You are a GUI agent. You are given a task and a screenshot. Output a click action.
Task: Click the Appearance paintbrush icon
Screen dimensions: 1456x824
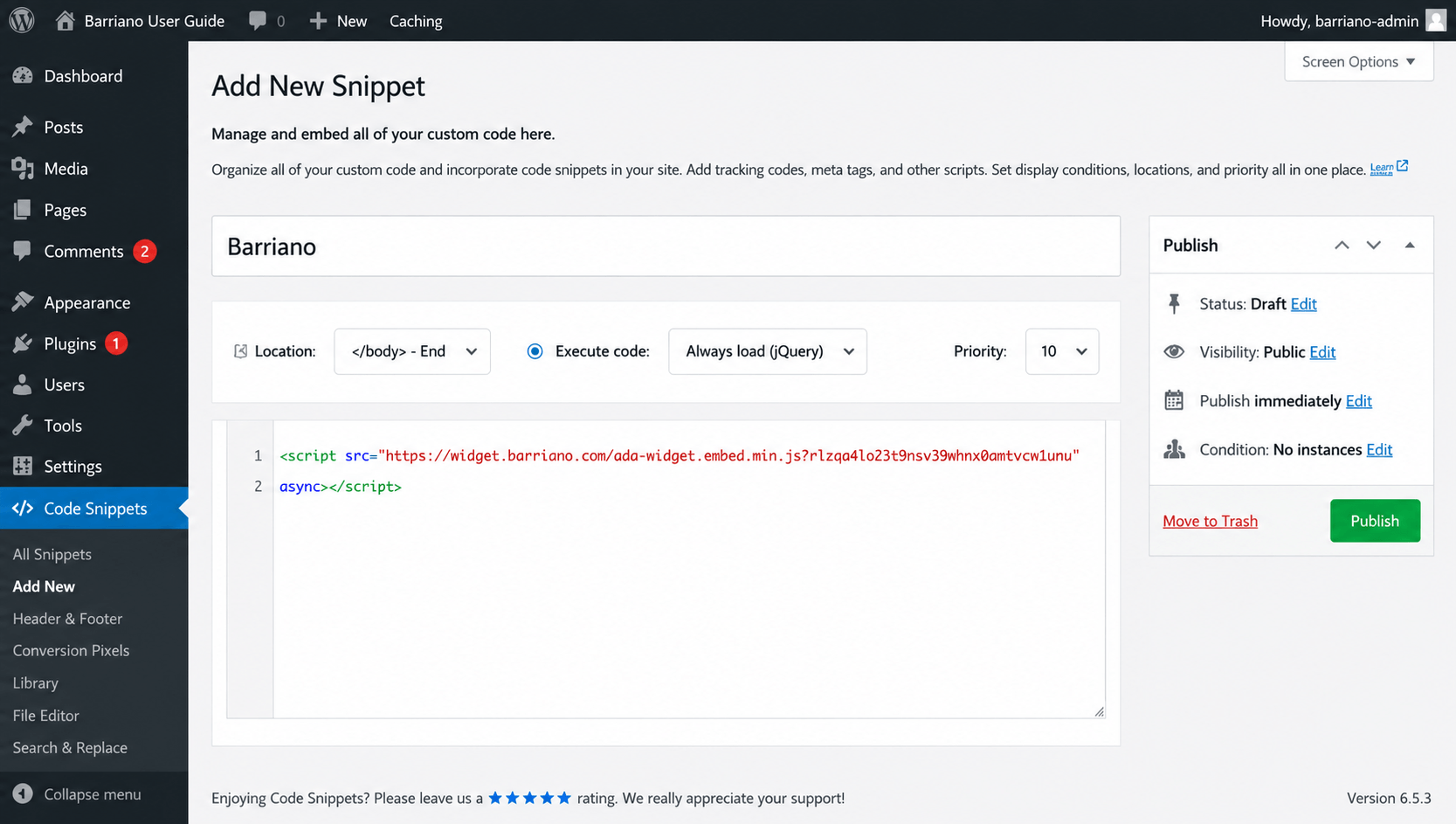(23, 302)
